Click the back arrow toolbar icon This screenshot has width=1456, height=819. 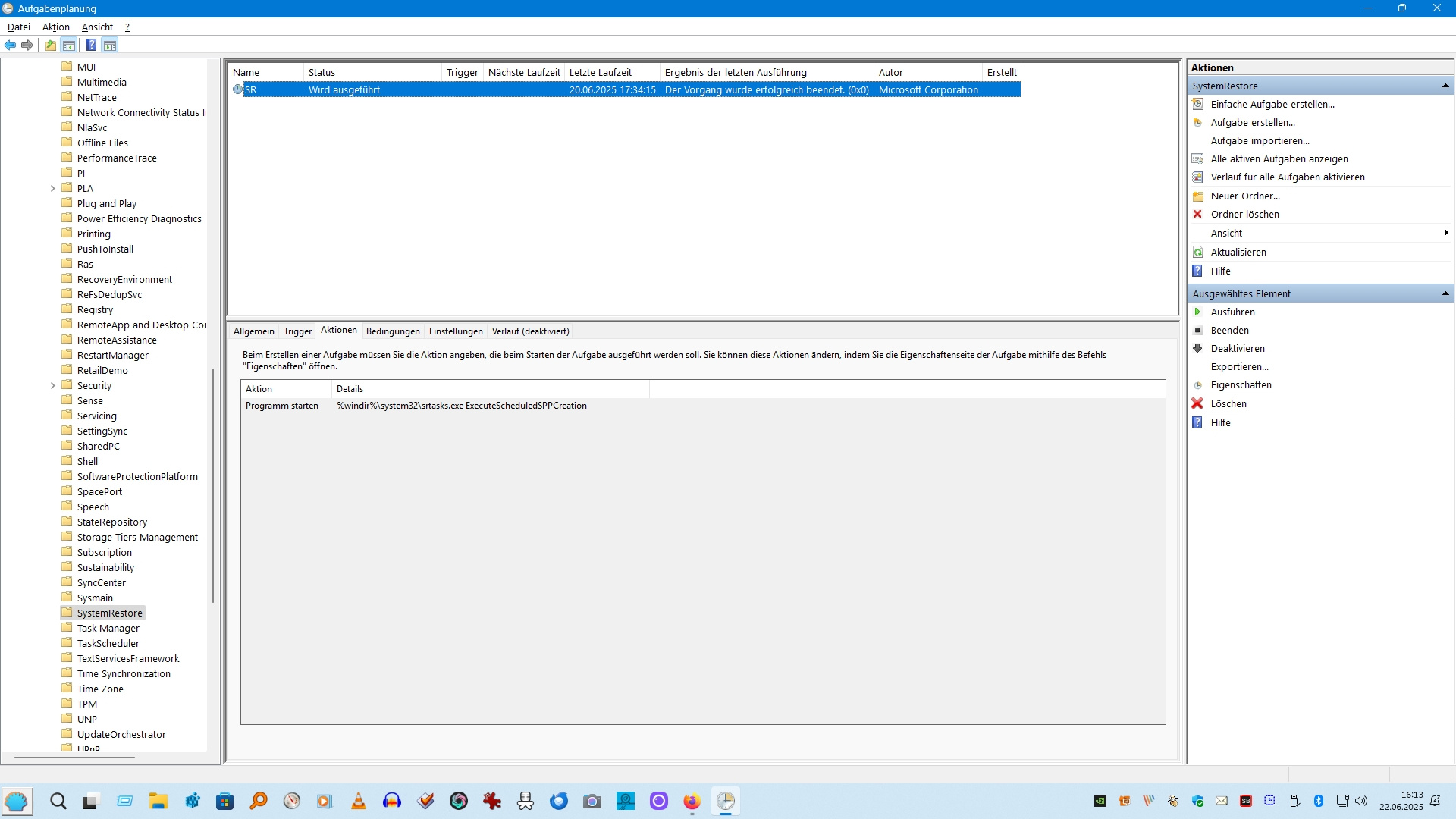click(10, 45)
